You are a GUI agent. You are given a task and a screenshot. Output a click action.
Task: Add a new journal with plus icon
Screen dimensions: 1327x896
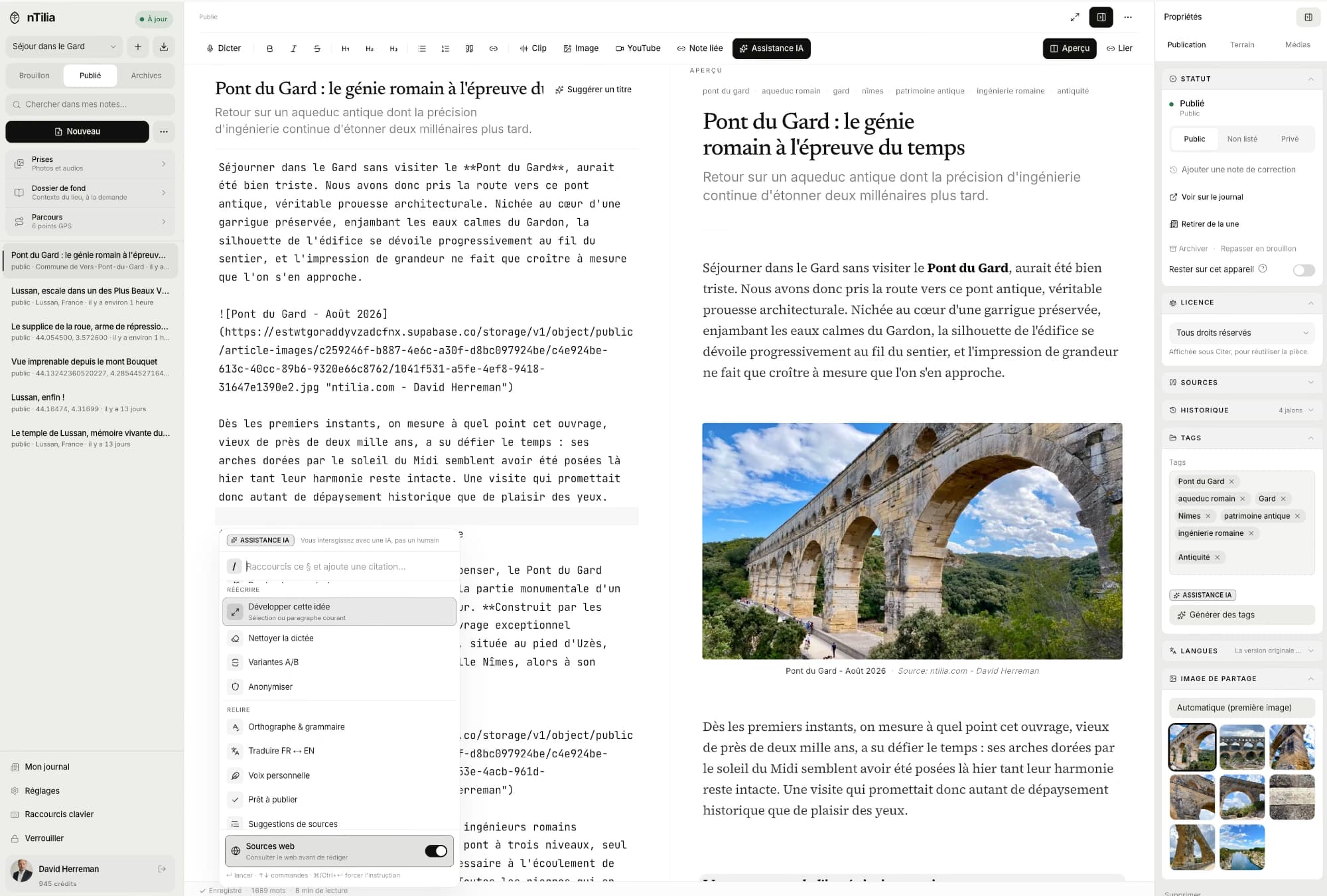click(x=138, y=46)
